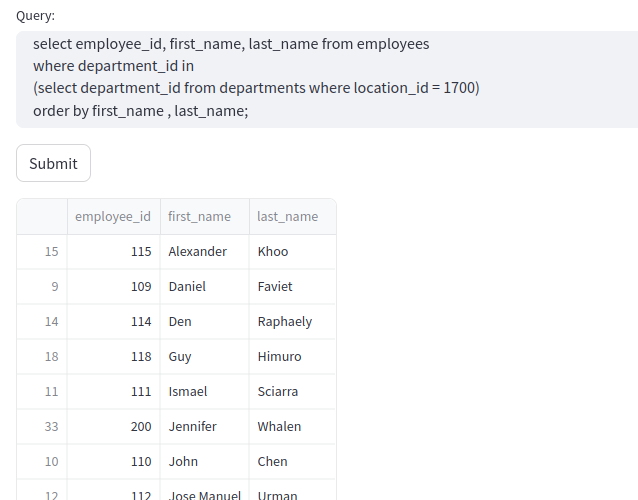
Task: Select the cell containing Jennifer
Action: [x=205, y=426]
